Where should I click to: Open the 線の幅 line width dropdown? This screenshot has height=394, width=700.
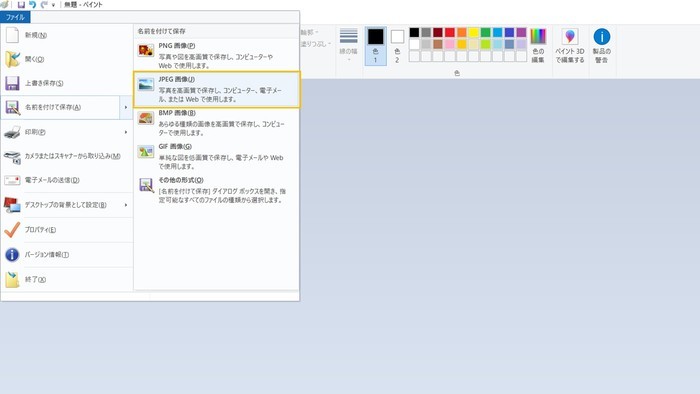[349, 45]
